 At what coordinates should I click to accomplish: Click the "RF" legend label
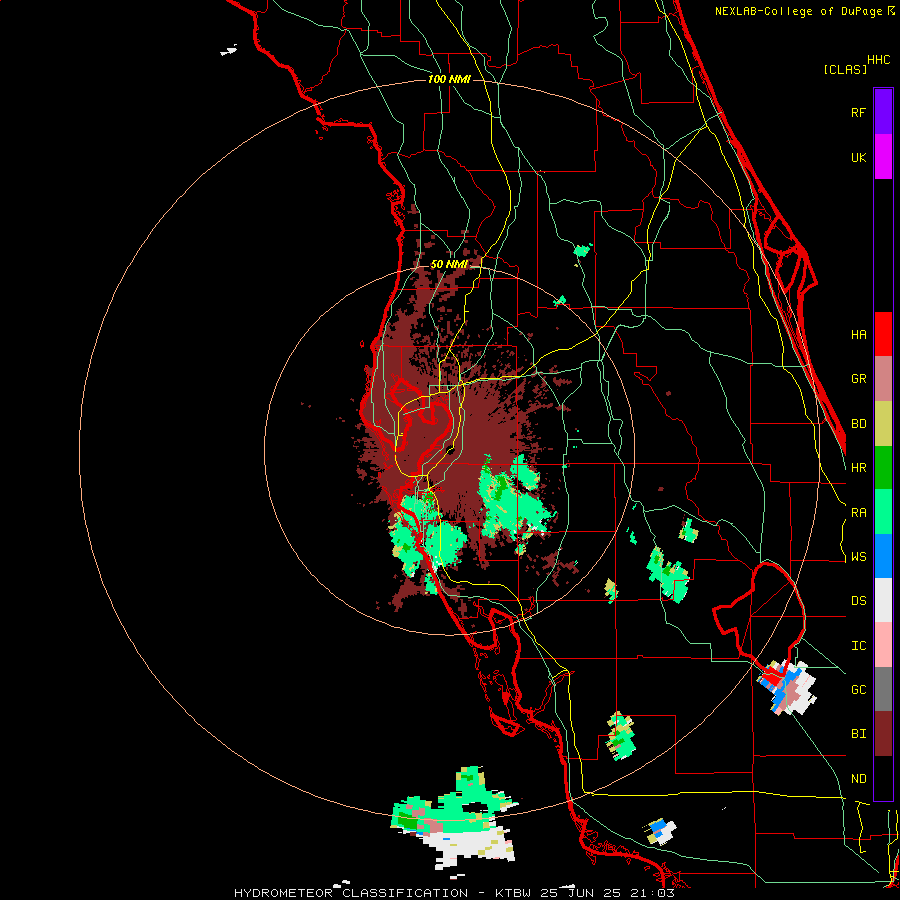pyautogui.click(x=859, y=112)
